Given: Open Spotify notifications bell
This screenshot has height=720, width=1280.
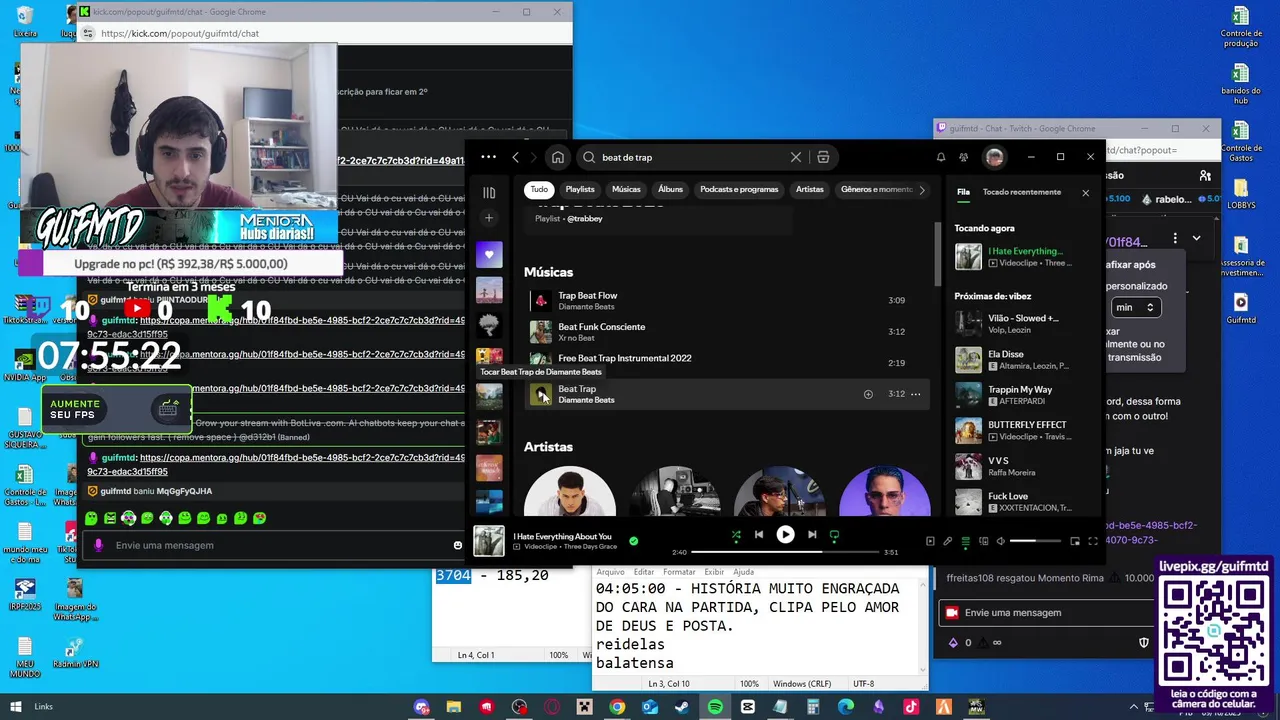Looking at the screenshot, I should pos(940,157).
